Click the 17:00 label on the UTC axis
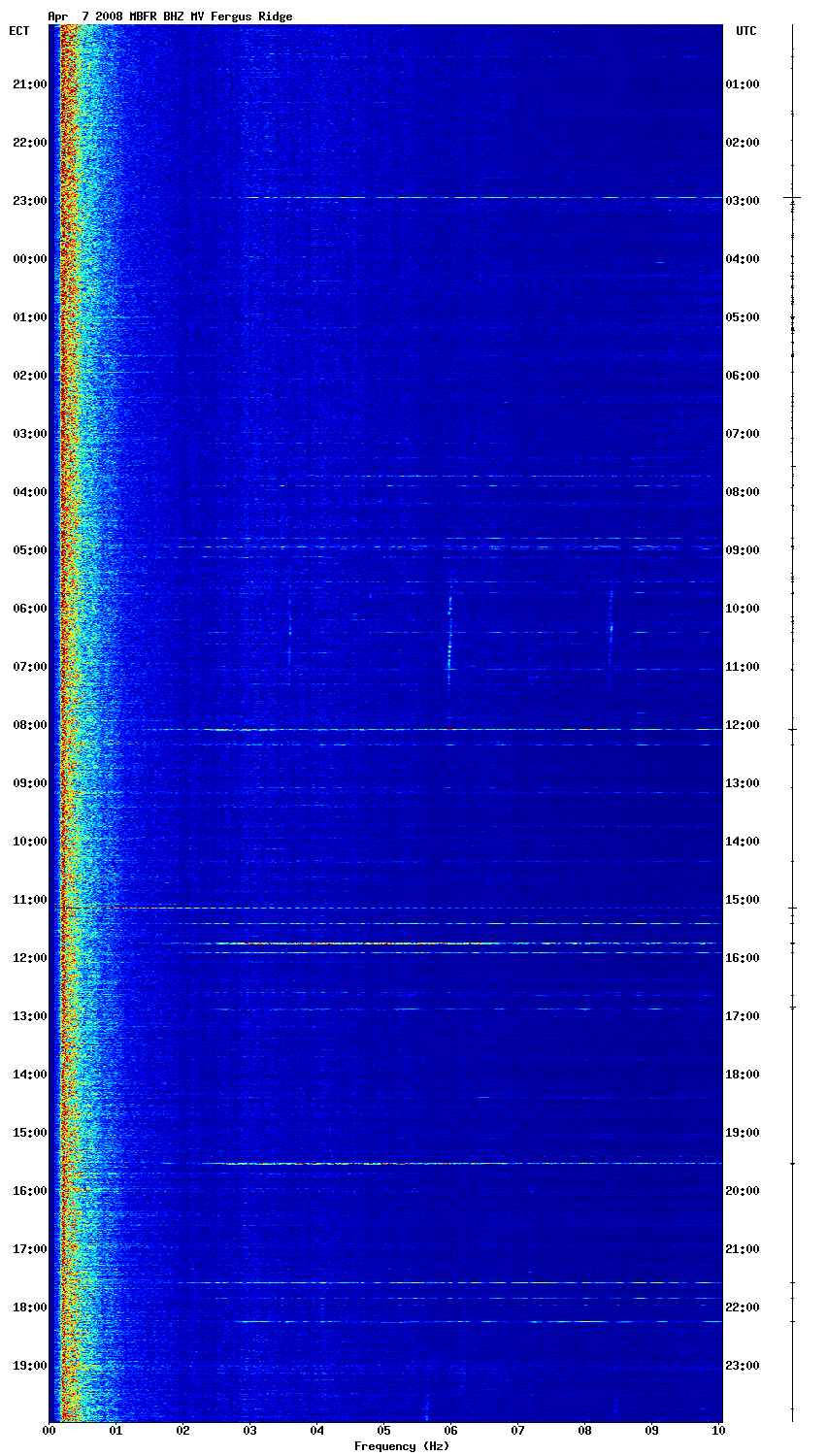 [x=743, y=1016]
